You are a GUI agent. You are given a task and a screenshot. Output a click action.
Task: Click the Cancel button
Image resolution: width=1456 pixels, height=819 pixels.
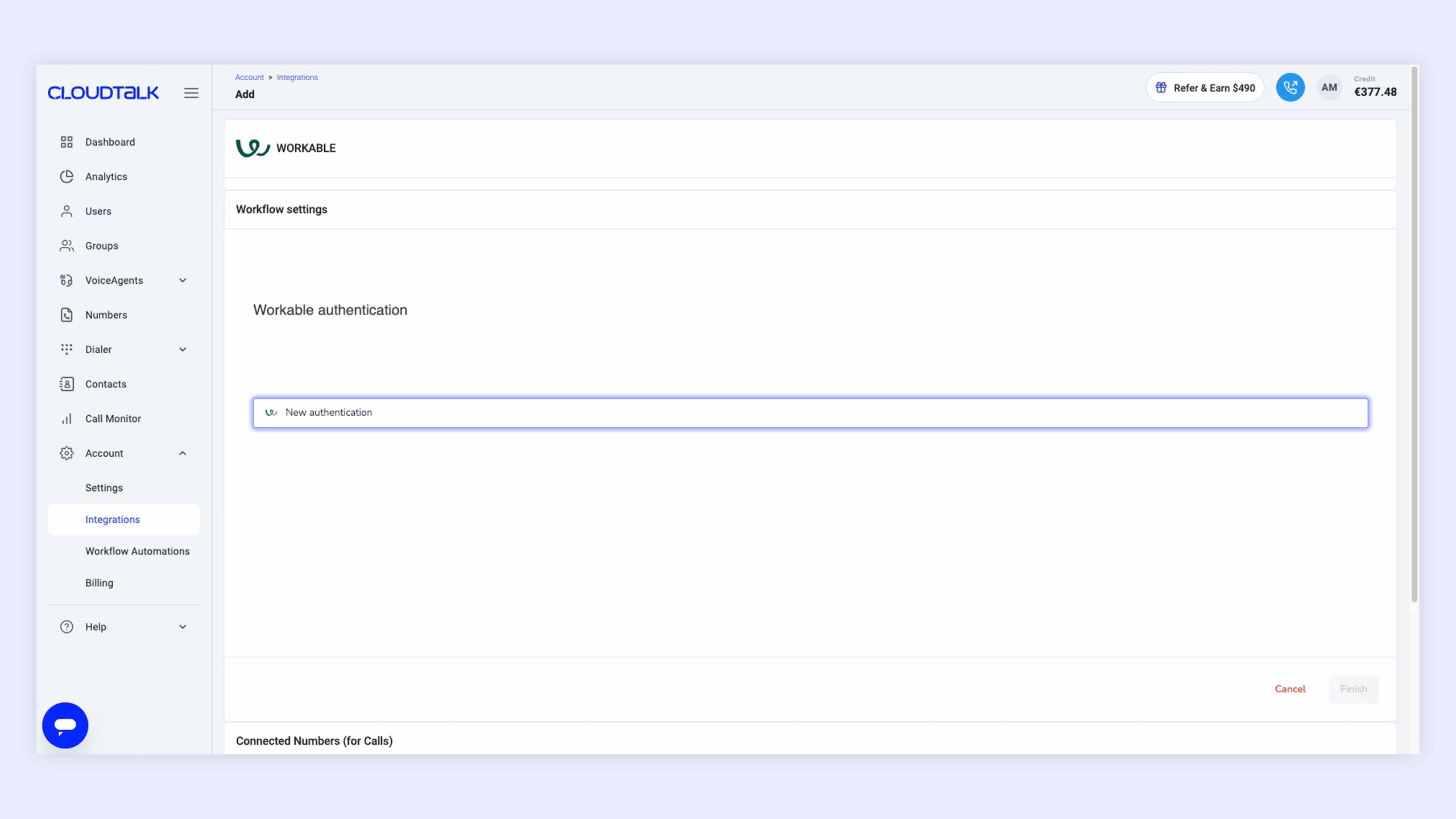point(1290,689)
